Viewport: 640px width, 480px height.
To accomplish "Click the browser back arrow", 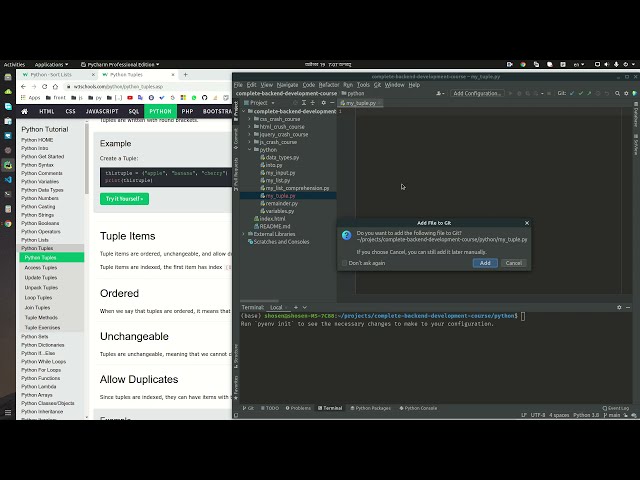I will click(x=23, y=87).
